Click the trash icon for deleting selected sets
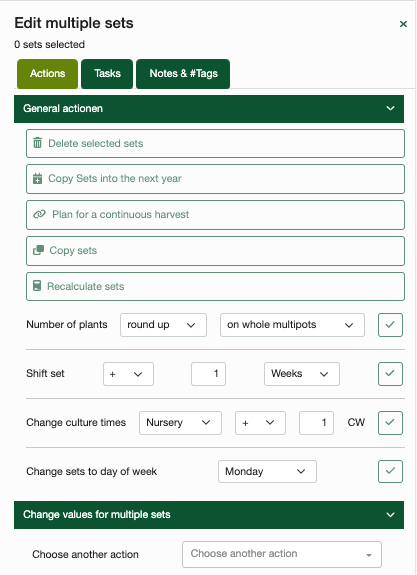 (x=37, y=143)
